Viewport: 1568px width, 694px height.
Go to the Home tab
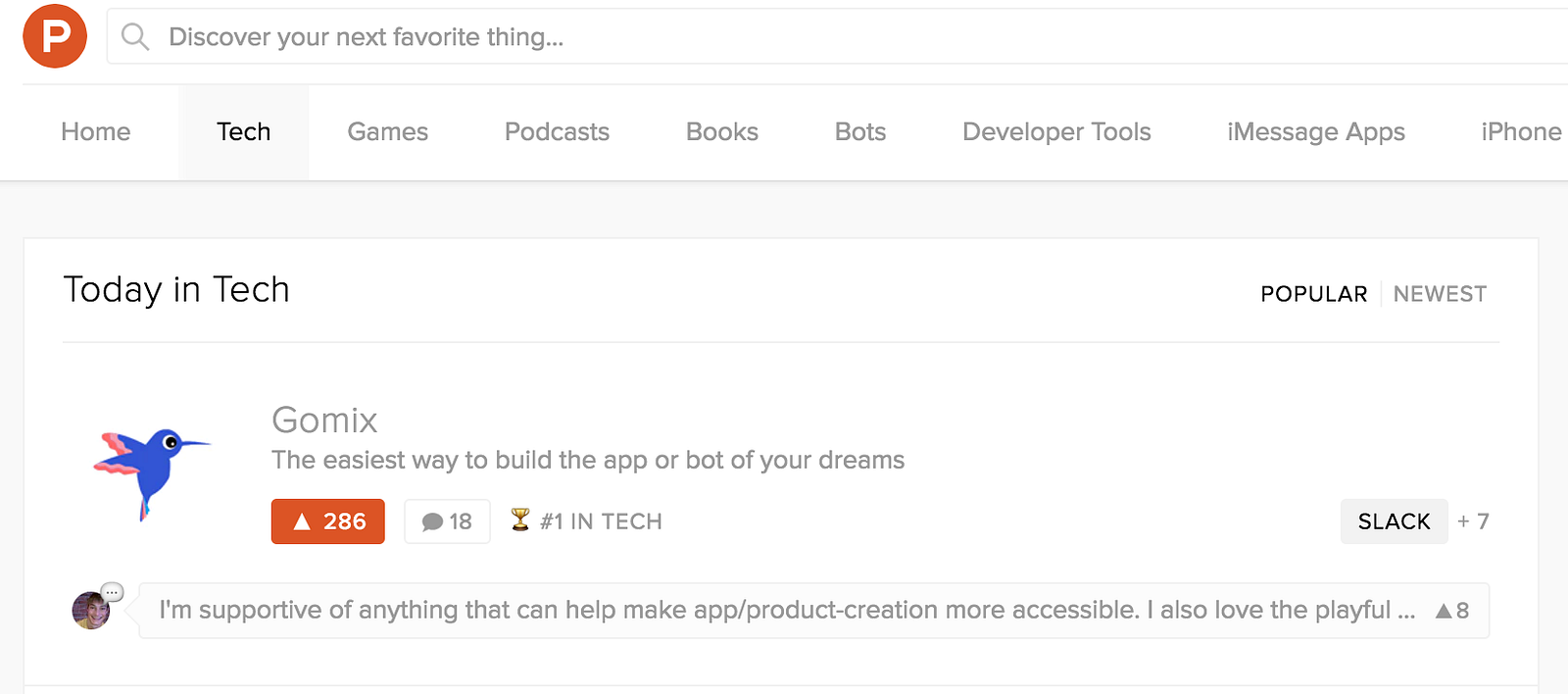coord(95,132)
